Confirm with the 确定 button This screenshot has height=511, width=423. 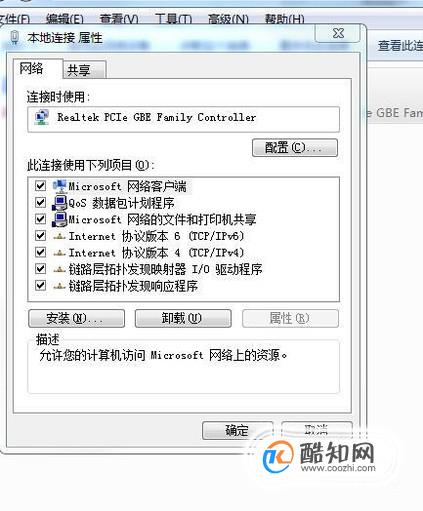pyautogui.click(x=237, y=430)
